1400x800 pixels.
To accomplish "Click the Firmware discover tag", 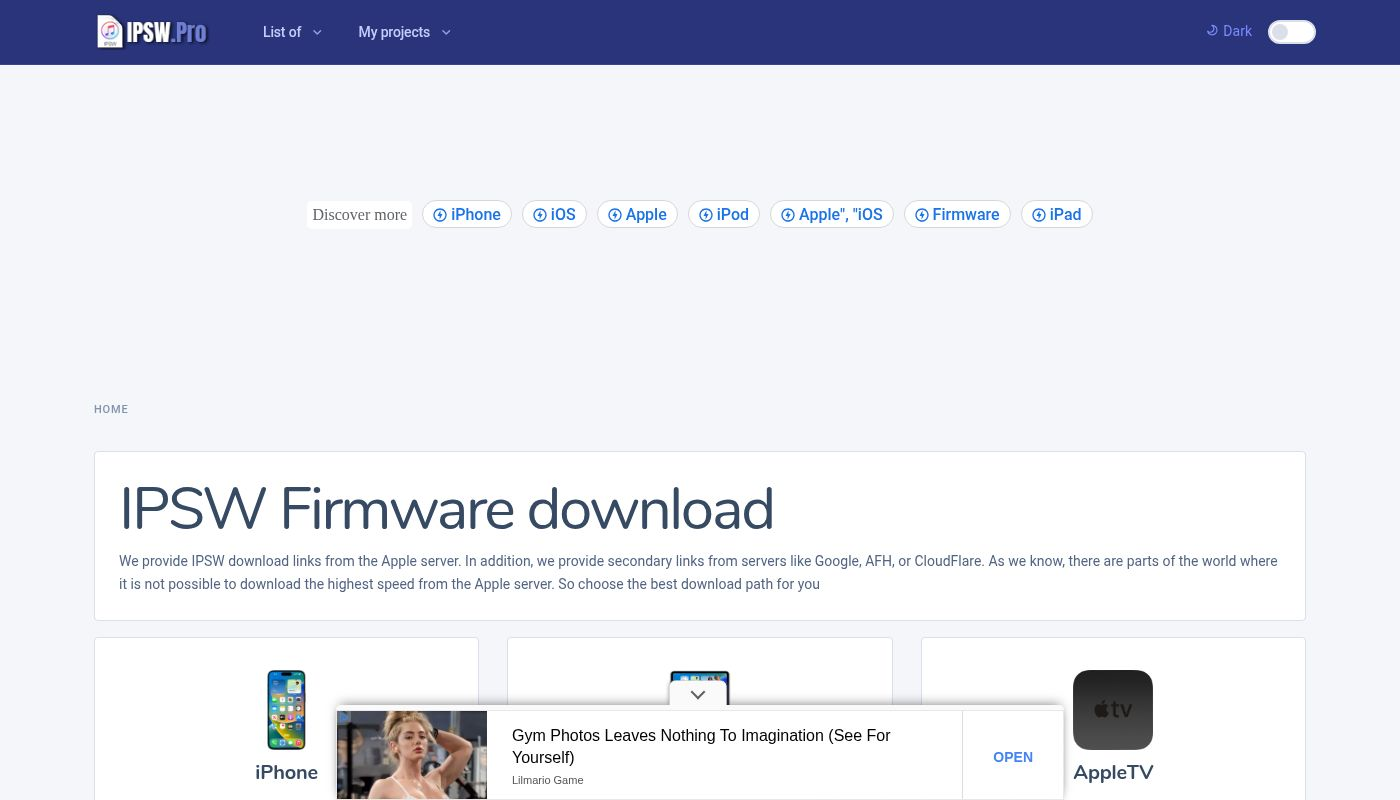I will [957, 214].
